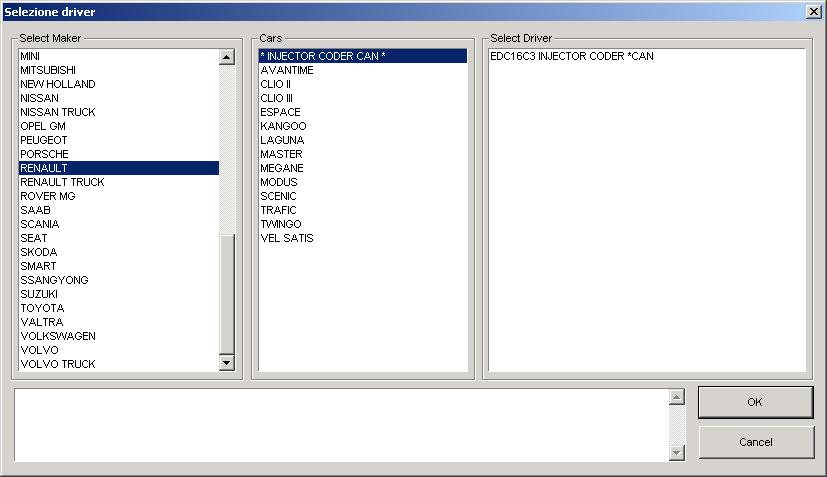
Task: Click the Select Maker list up arrow
Action: tap(227, 57)
